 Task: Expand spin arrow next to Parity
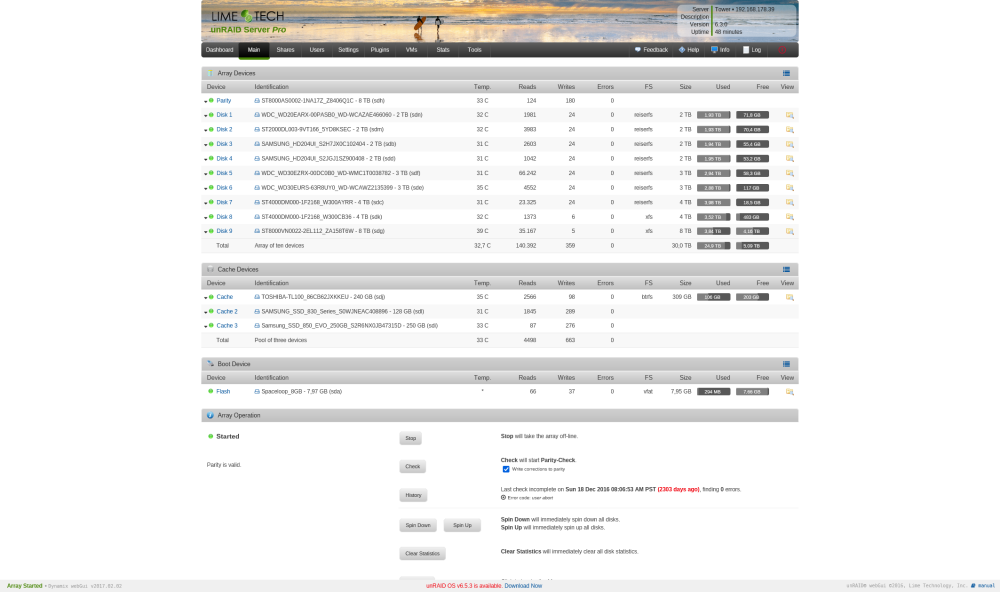pos(205,101)
